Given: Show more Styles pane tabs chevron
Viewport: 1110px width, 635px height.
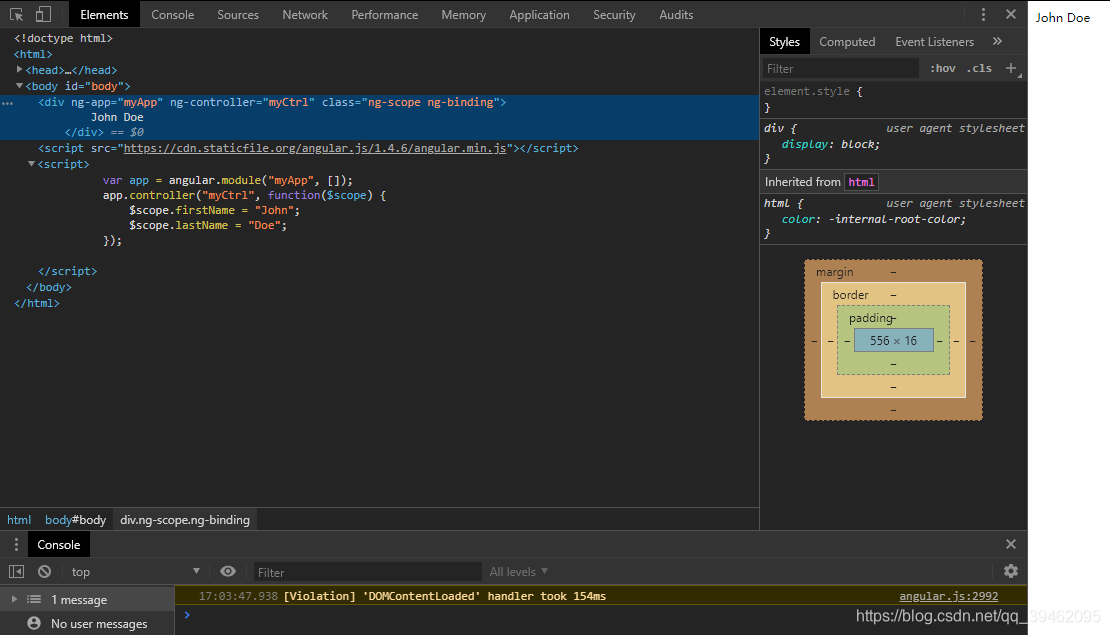Looking at the screenshot, I should (997, 41).
